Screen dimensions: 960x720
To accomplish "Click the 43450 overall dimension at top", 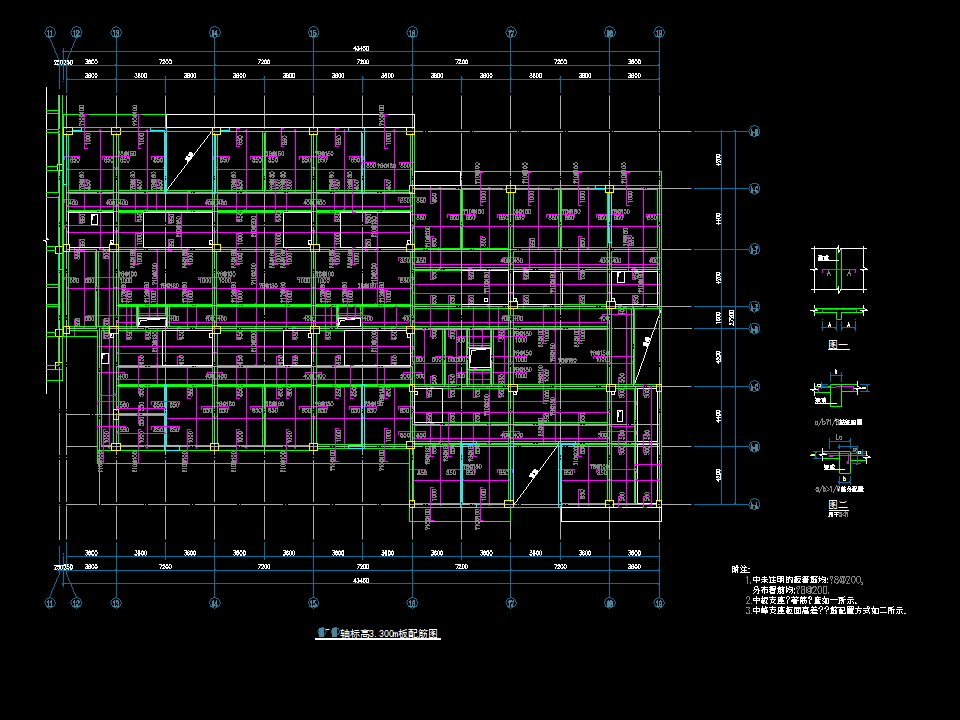I will tap(361, 48).
